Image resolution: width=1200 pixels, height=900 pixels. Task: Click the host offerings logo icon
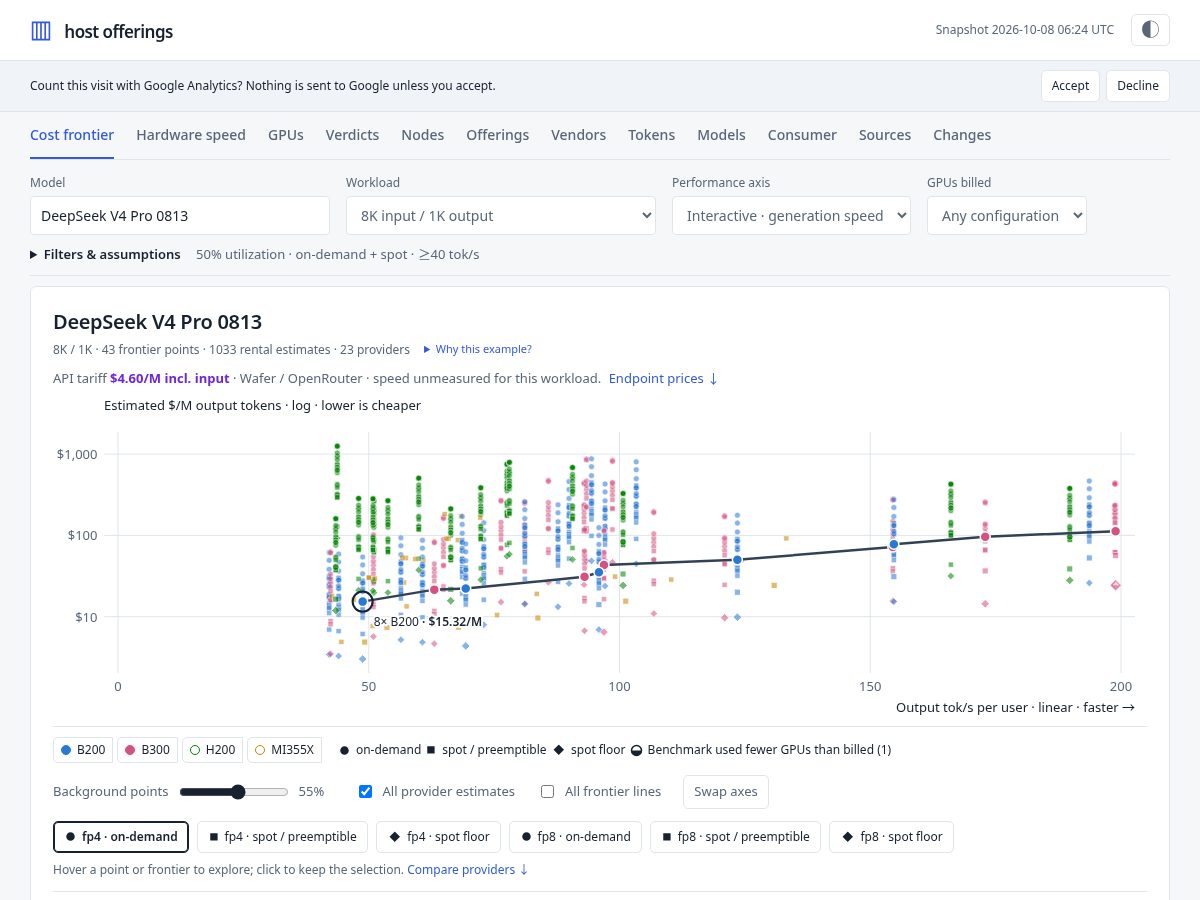(41, 31)
